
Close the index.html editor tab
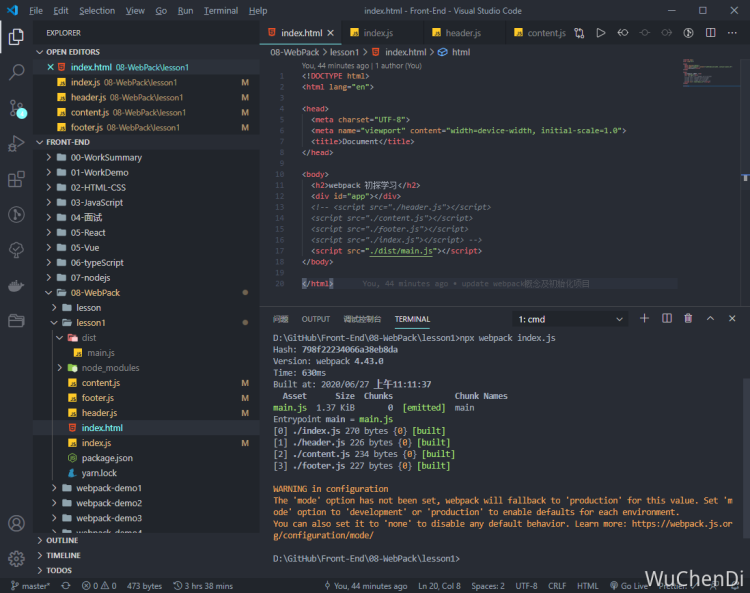pyautogui.click(x=331, y=33)
